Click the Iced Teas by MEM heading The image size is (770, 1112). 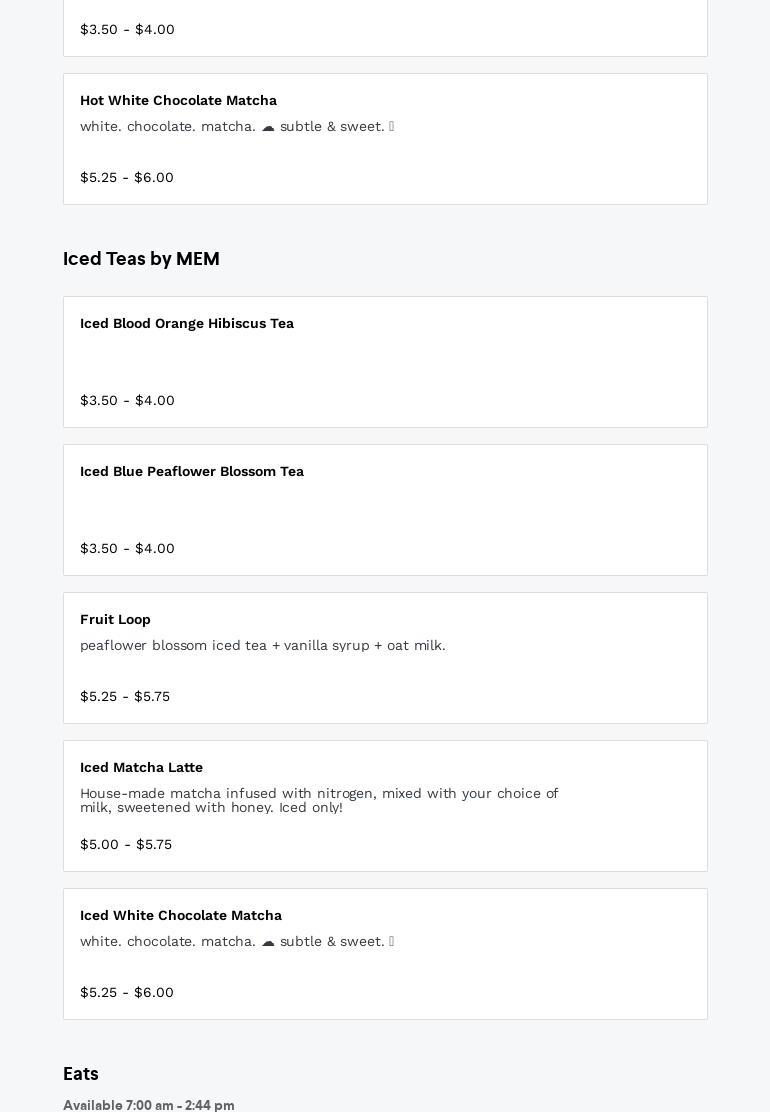[141, 259]
